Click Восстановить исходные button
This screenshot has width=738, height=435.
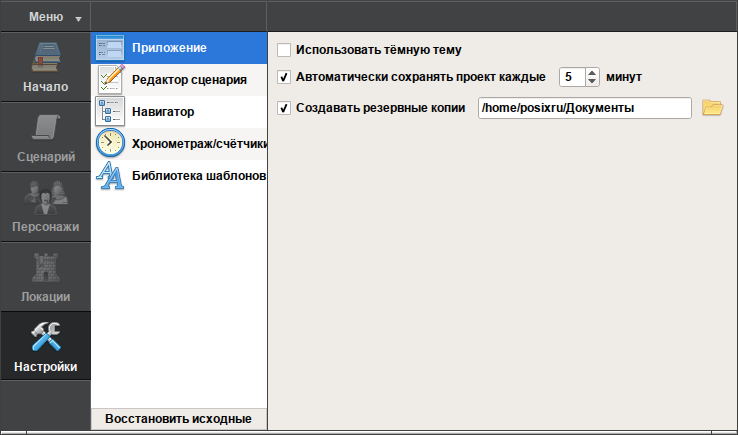pos(179,419)
